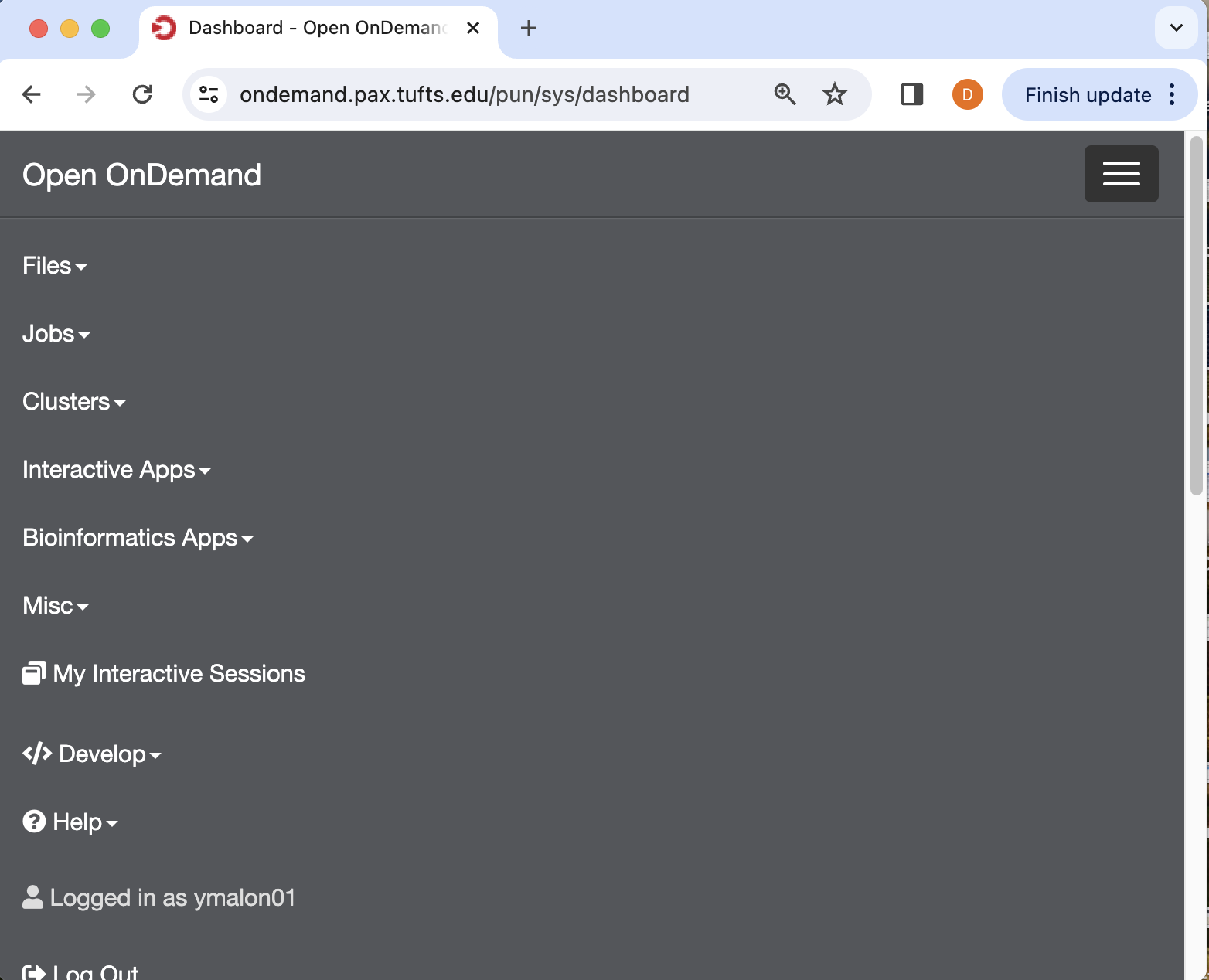Expand the Jobs dropdown

pyautogui.click(x=56, y=334)
